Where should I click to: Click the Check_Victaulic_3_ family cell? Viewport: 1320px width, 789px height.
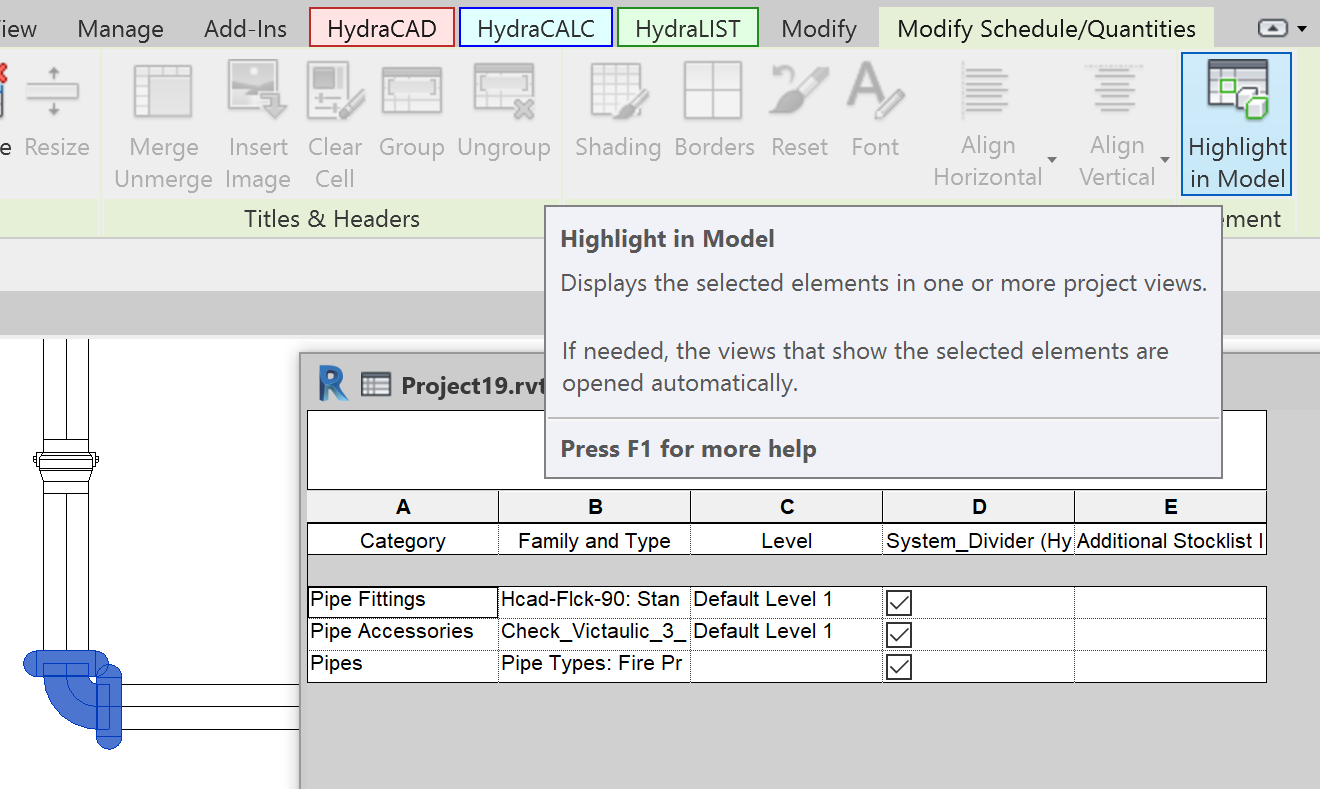(595, 634)
